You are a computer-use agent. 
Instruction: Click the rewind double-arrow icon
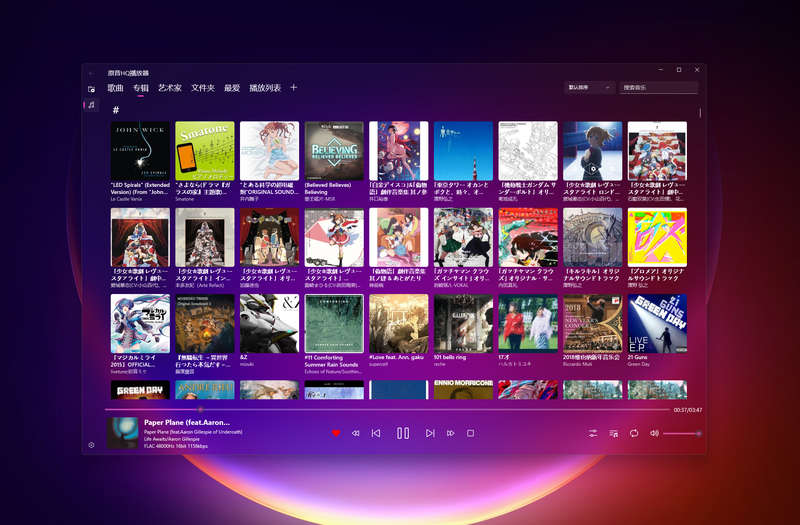356,433
